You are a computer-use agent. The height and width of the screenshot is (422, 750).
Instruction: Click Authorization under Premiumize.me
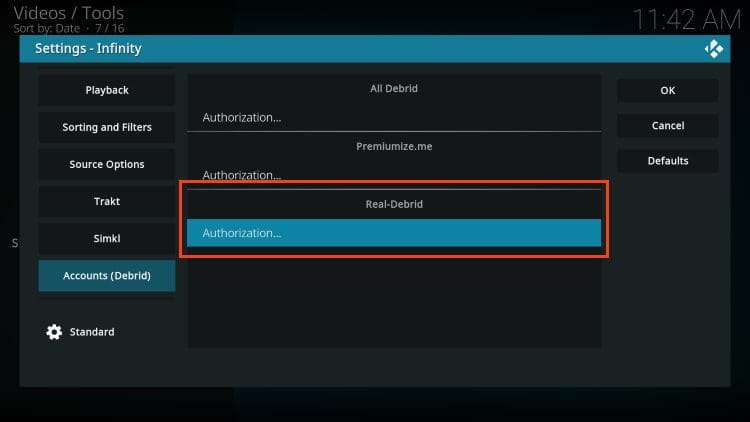(394, 175)
